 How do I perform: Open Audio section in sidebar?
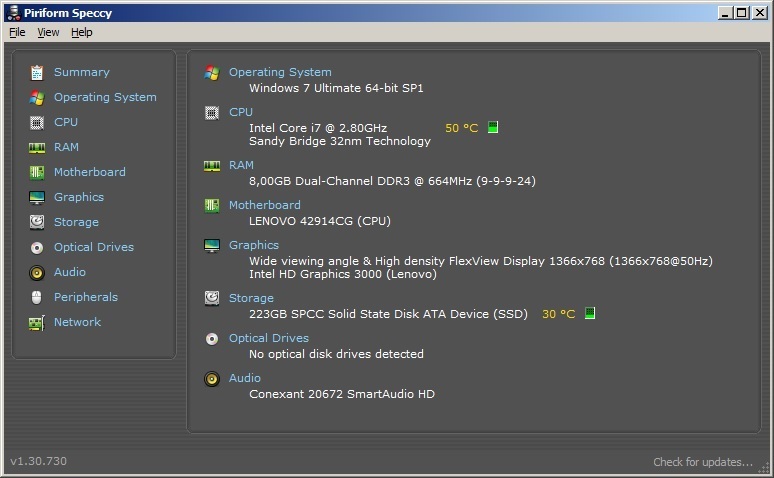coord(70,272)
